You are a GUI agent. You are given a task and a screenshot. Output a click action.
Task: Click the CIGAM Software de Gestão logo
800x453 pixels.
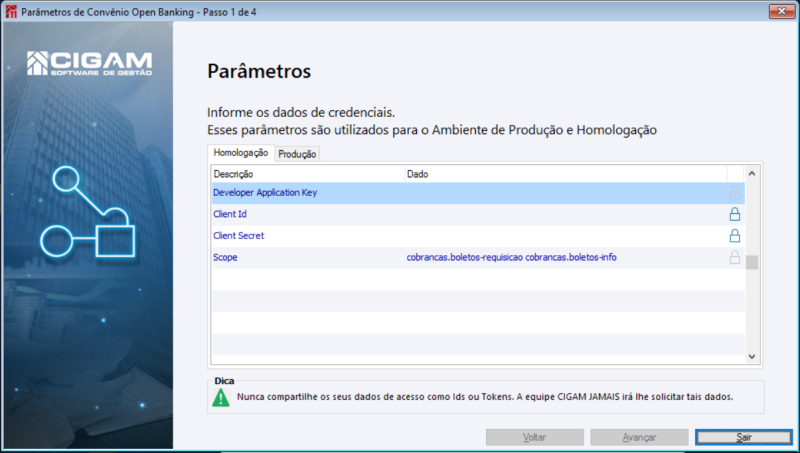click(x=89, y=63)
